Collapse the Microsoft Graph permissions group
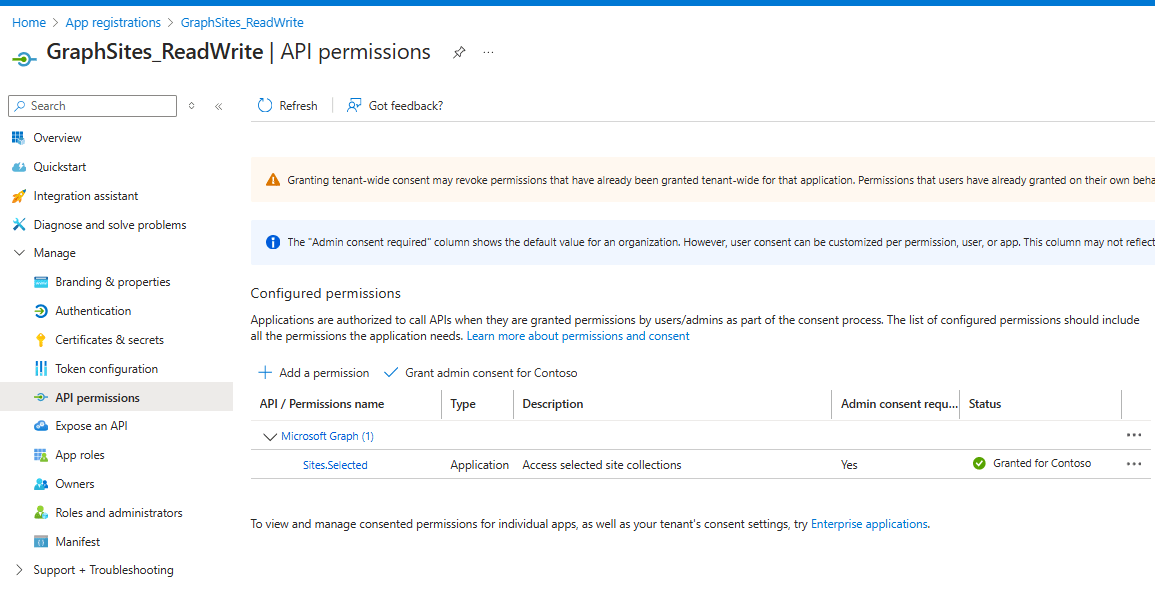 coord(270,436)
